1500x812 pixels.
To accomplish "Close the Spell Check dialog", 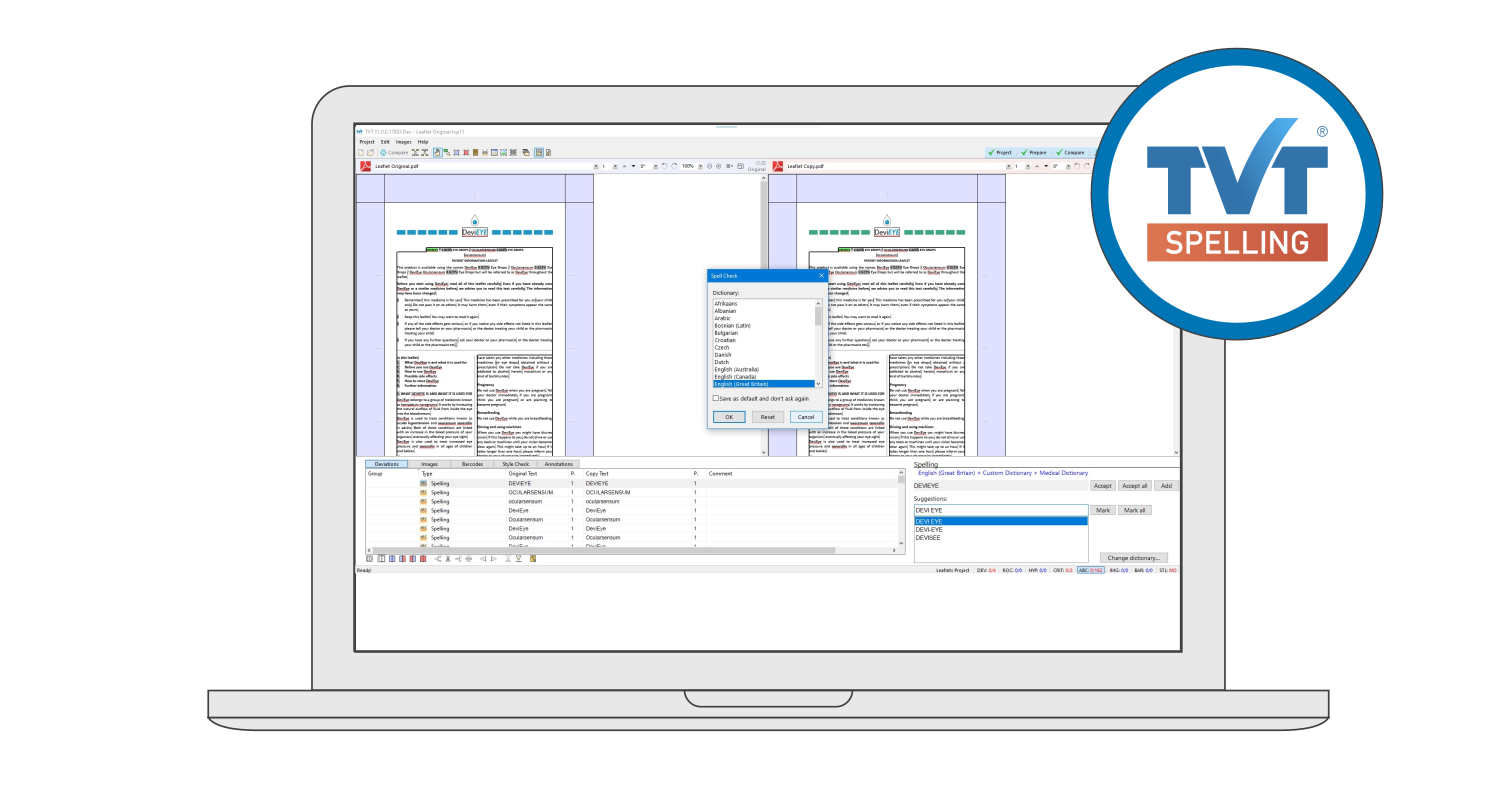I will coord(821,274).
